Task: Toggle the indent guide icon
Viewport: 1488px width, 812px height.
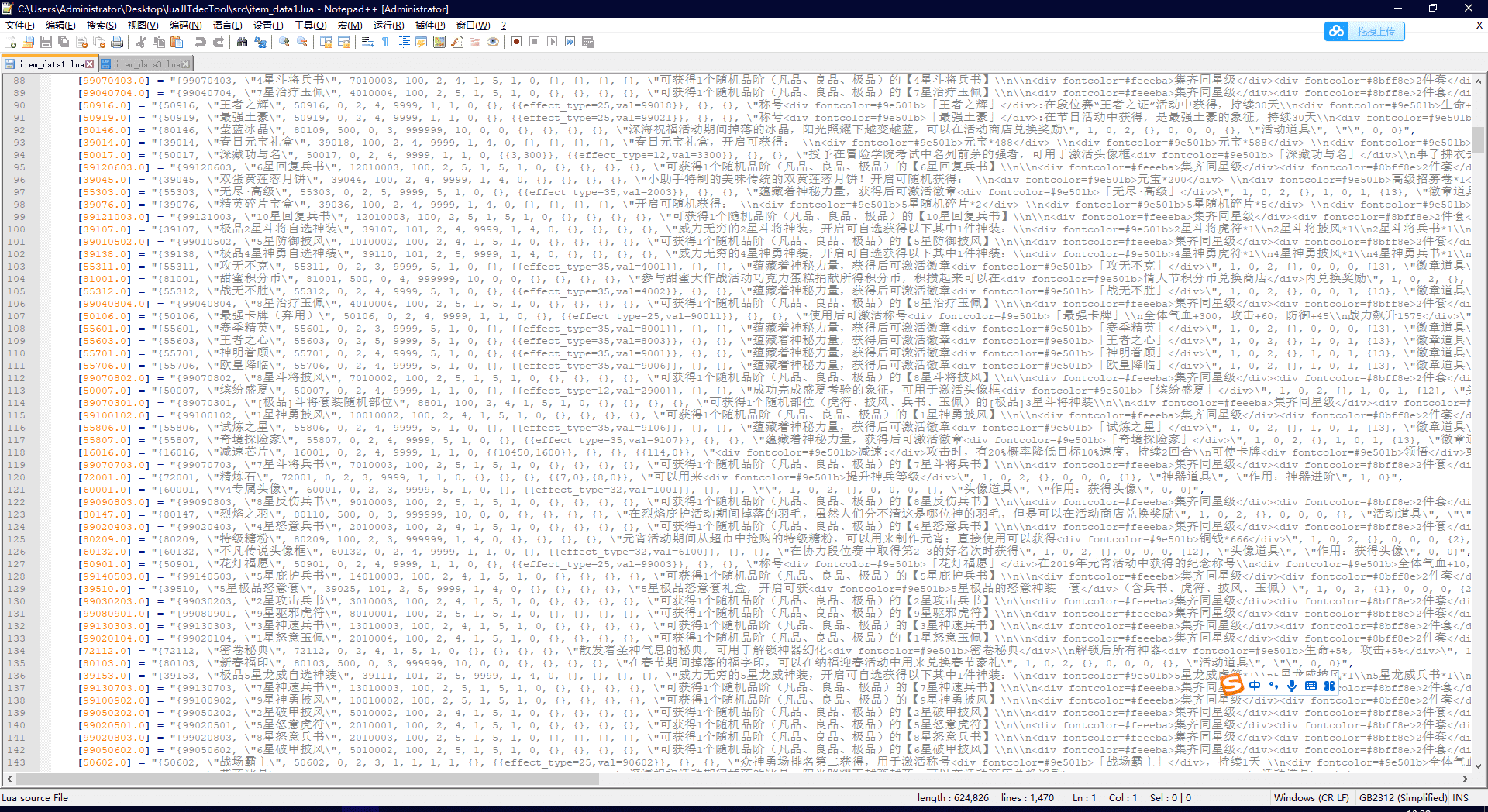Action: click(404, 42)
